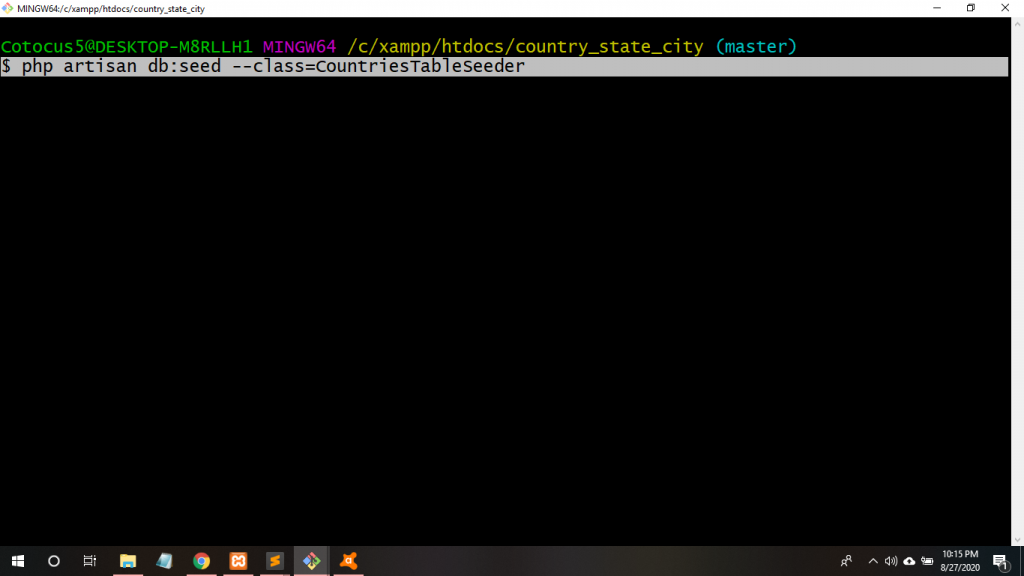1024x576 pixels.
Task: Open Task View on the taskbar
Action: (90, 561)
